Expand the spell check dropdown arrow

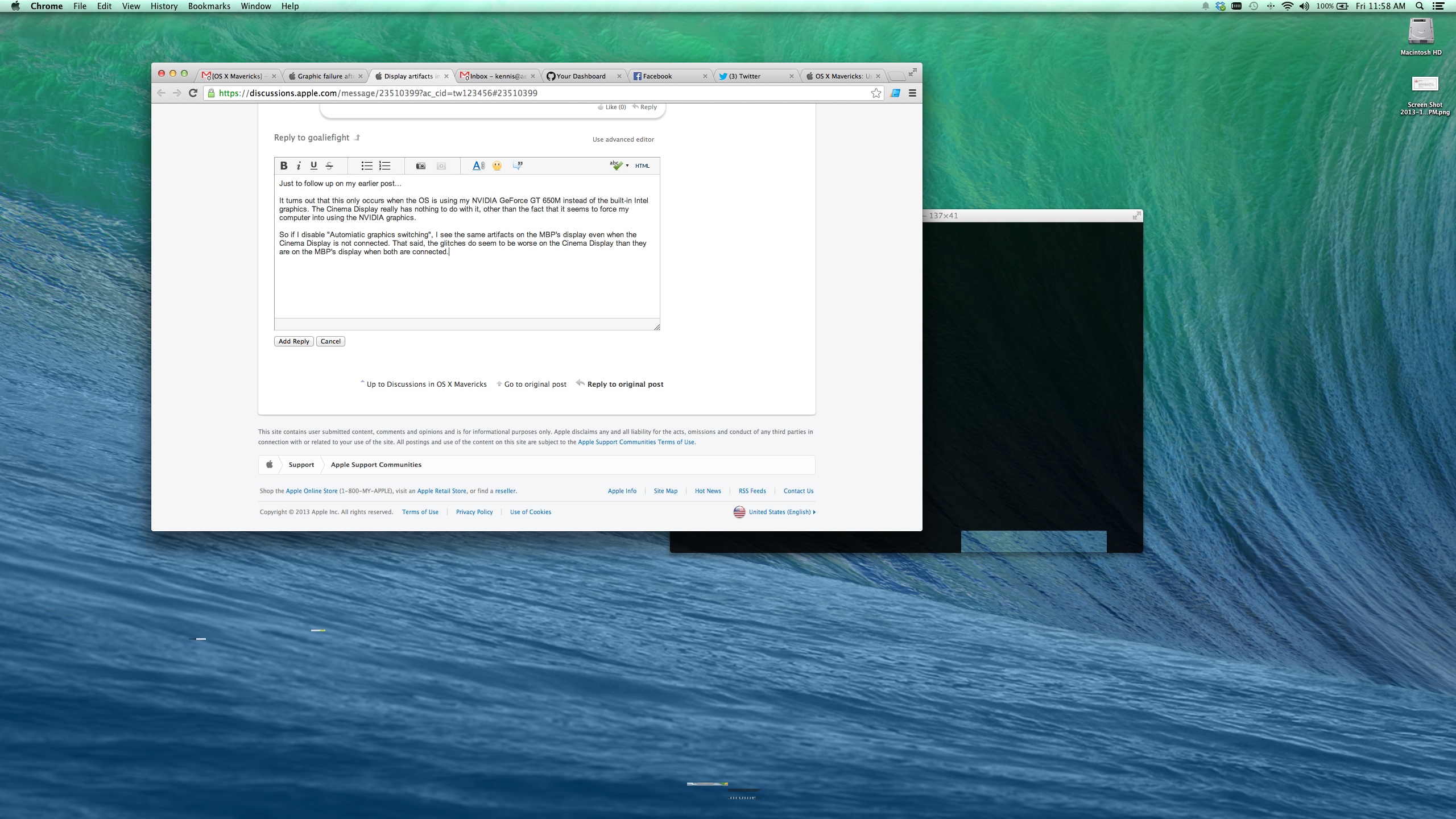coord(627,166)
